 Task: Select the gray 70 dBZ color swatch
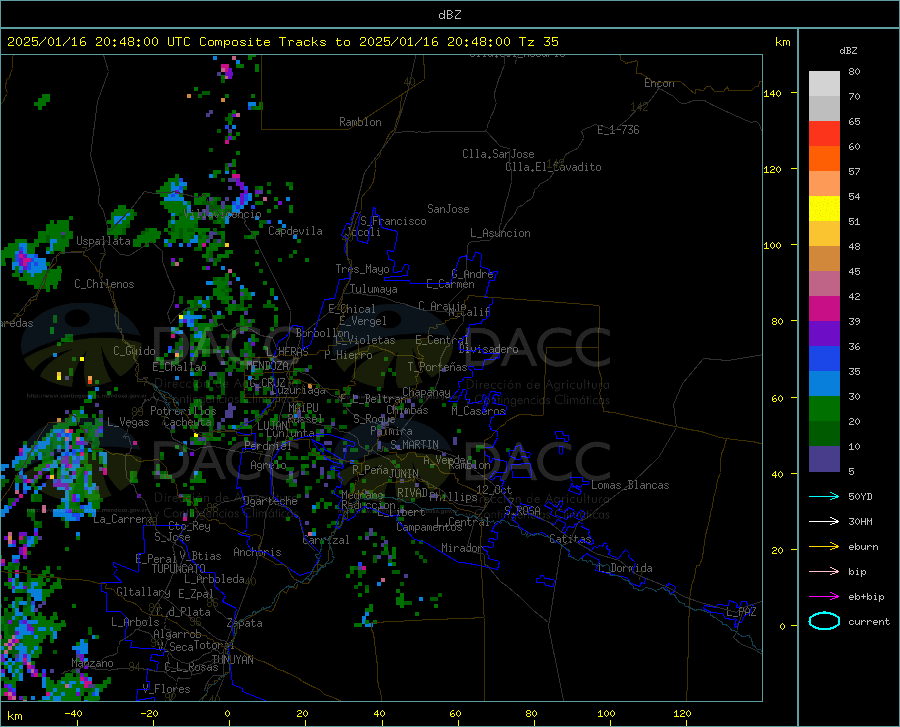pyautogui.click(x=824, y=109)
